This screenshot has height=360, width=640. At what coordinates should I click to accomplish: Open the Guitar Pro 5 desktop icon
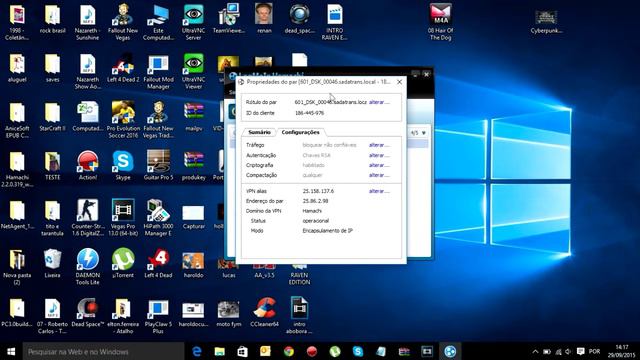coord(158,165)
